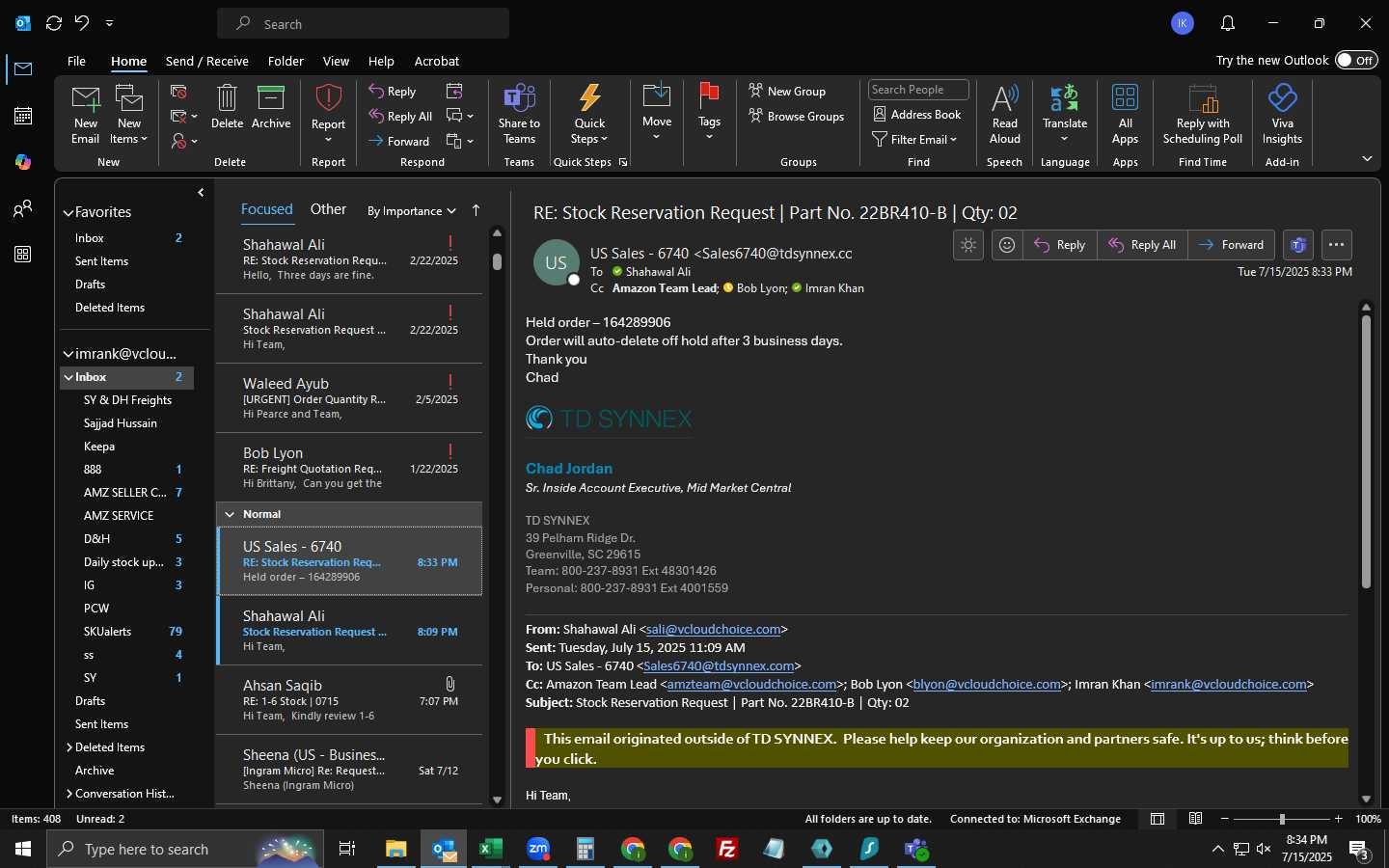The height and width of the screenshot is (868, 1389).
Task: Toggle Try the new Outlook switch
Action: point(1356,60)
